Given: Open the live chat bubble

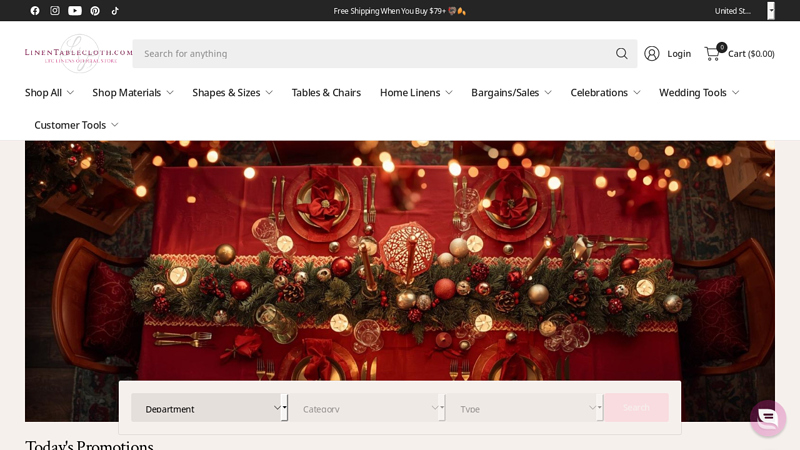Looking at the screenshot, I should (768, 418).
